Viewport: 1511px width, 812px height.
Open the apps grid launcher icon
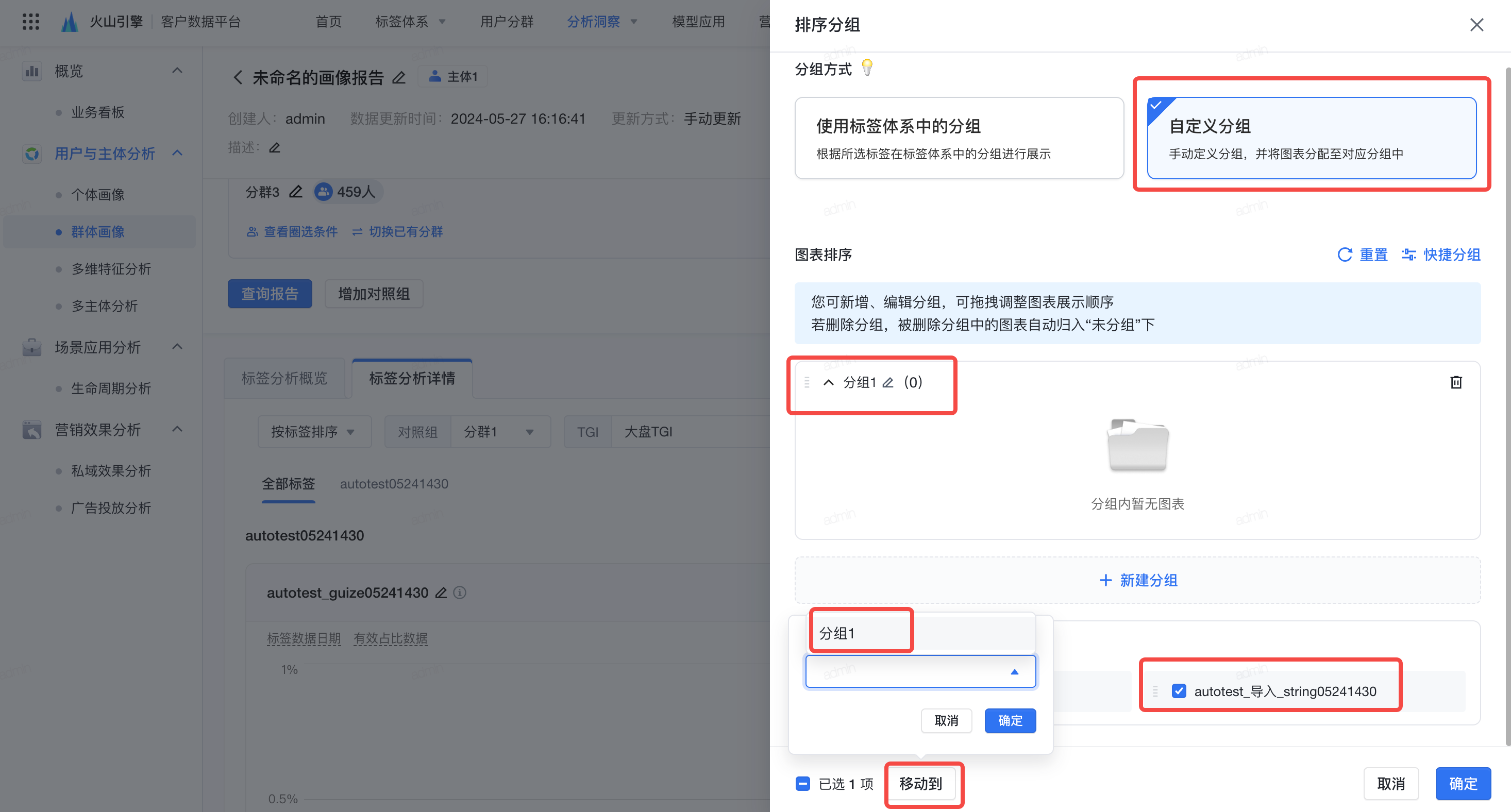click(30, 22)
